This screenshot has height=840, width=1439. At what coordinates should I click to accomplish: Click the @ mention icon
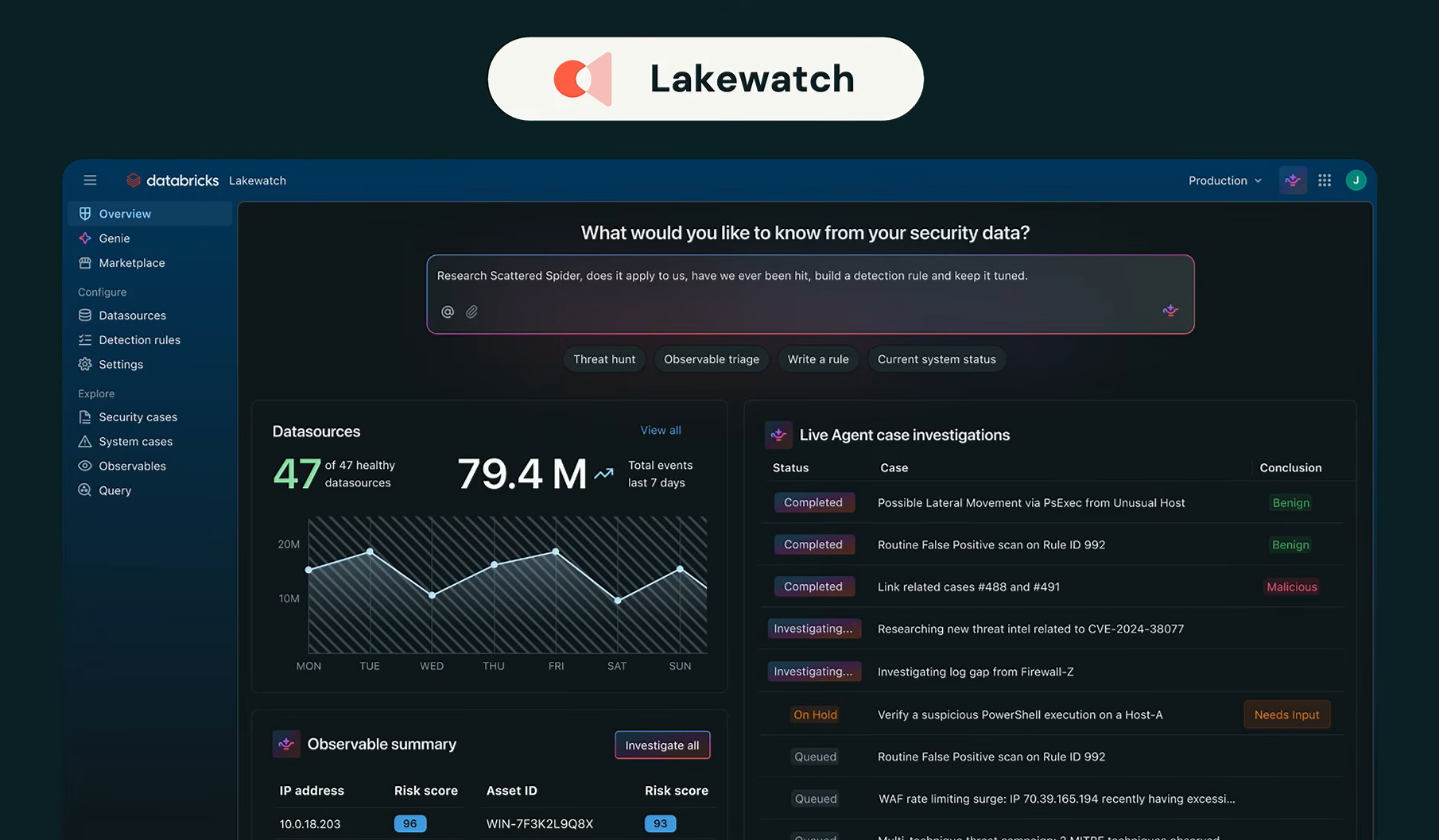(448, 312)
